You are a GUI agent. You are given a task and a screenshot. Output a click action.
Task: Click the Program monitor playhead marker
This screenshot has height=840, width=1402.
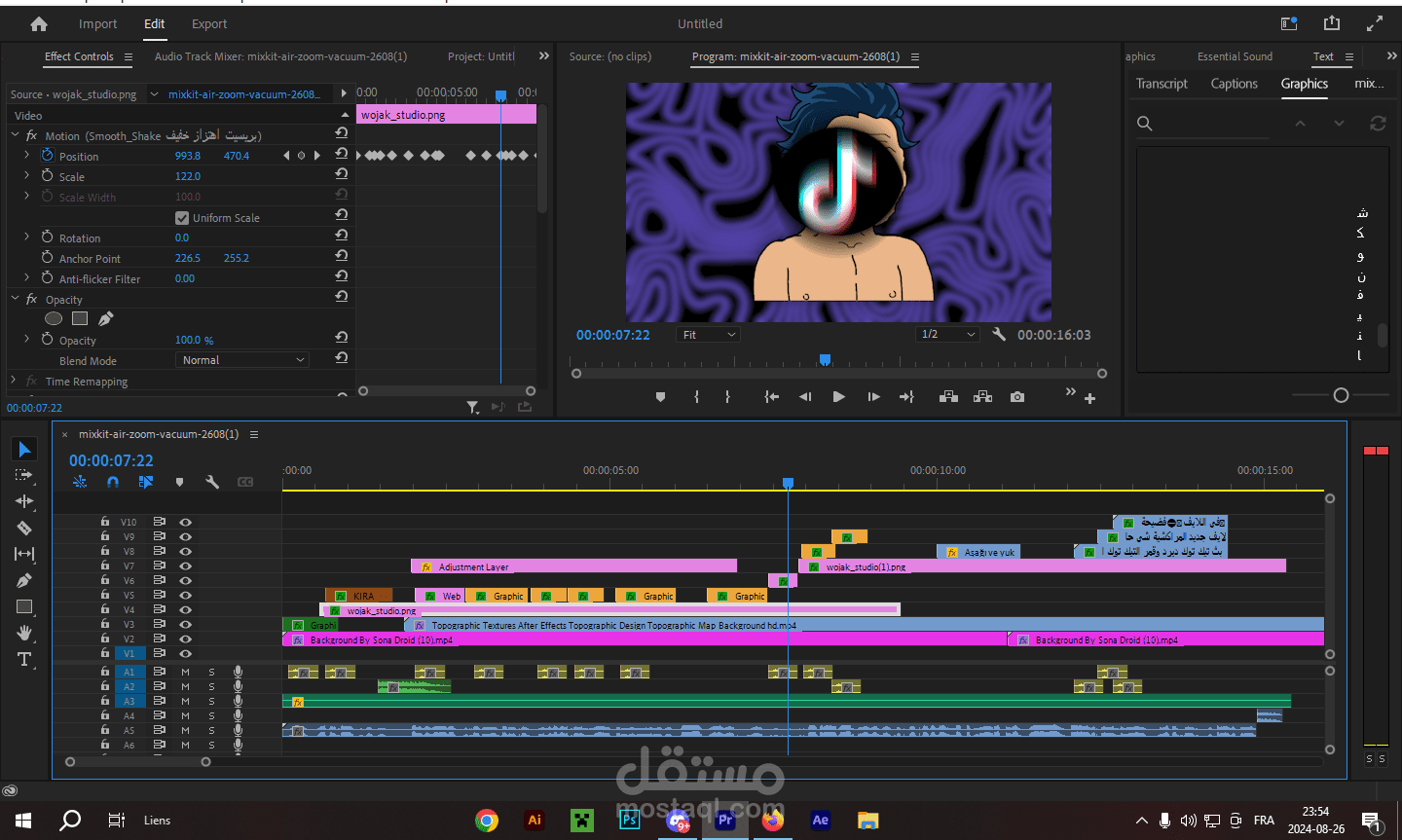[825, 360]
